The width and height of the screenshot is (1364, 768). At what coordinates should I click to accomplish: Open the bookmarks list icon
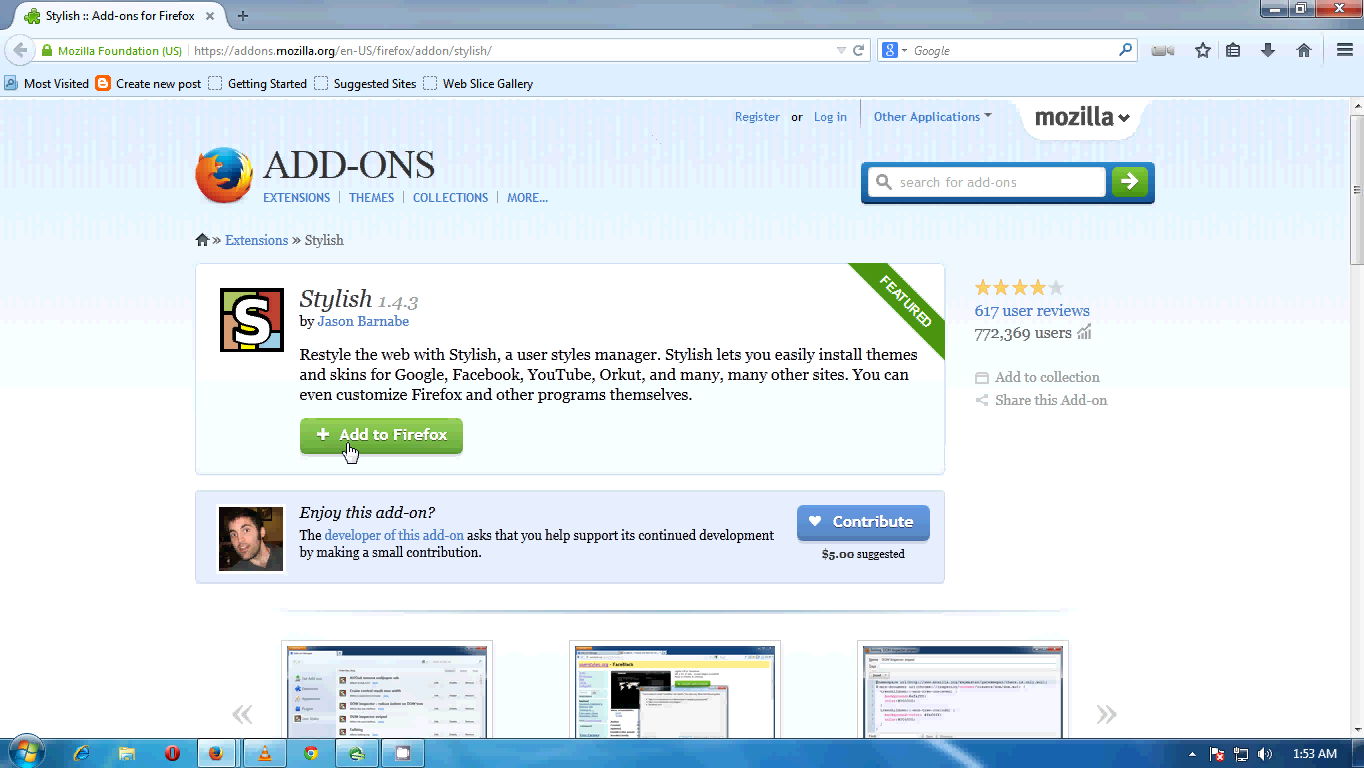1234,50
